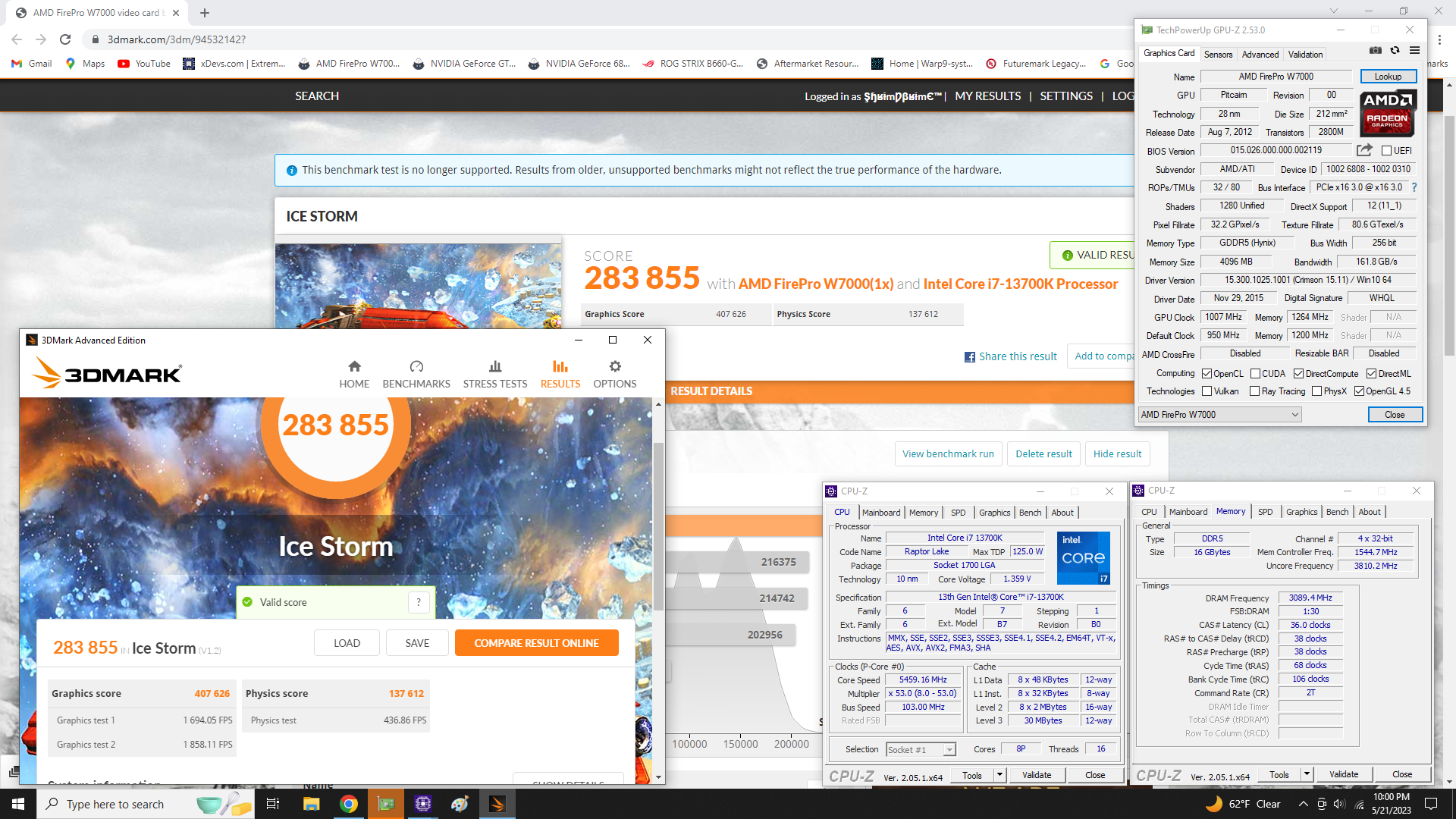Toggle Vulkan checkbox in GPU-Z
The width and height of the screenshot is (1456, 819).
[x=1207, y=391]
